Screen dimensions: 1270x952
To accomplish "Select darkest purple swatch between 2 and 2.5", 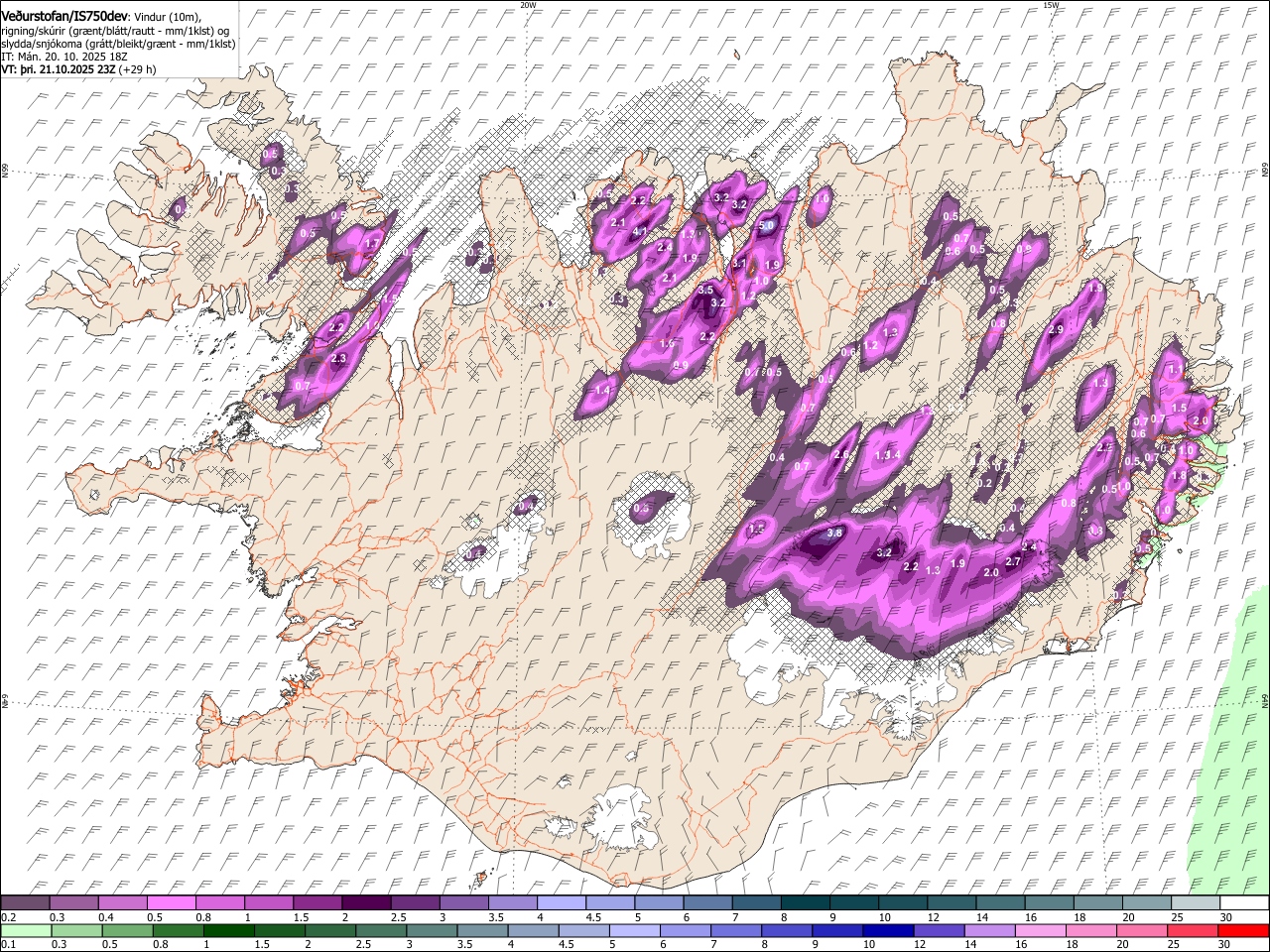I will click(x=365, y=902).
